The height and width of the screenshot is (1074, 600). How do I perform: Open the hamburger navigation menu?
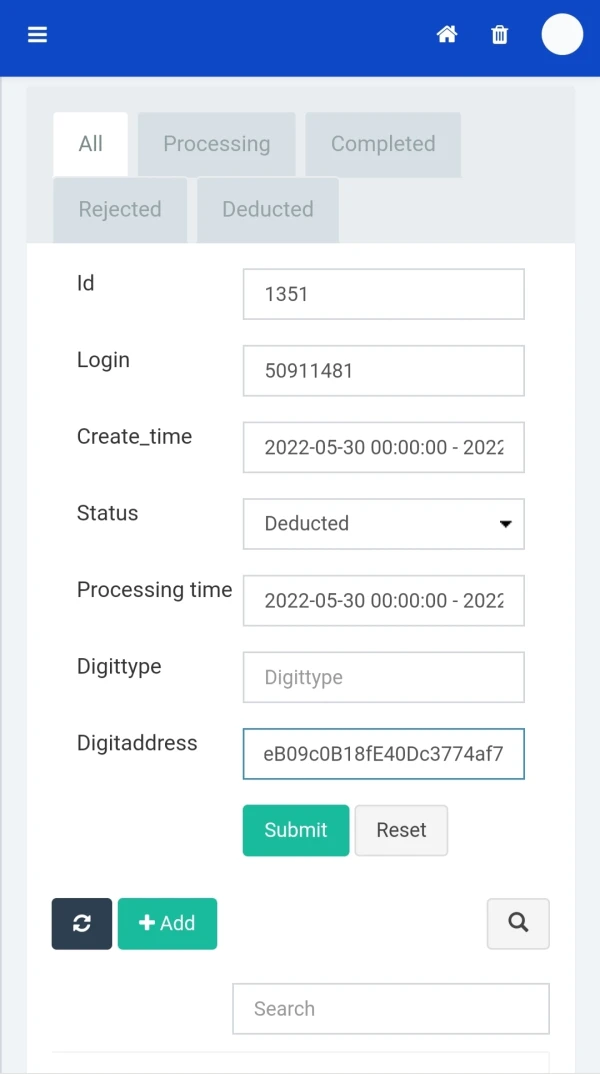(37, 34)
